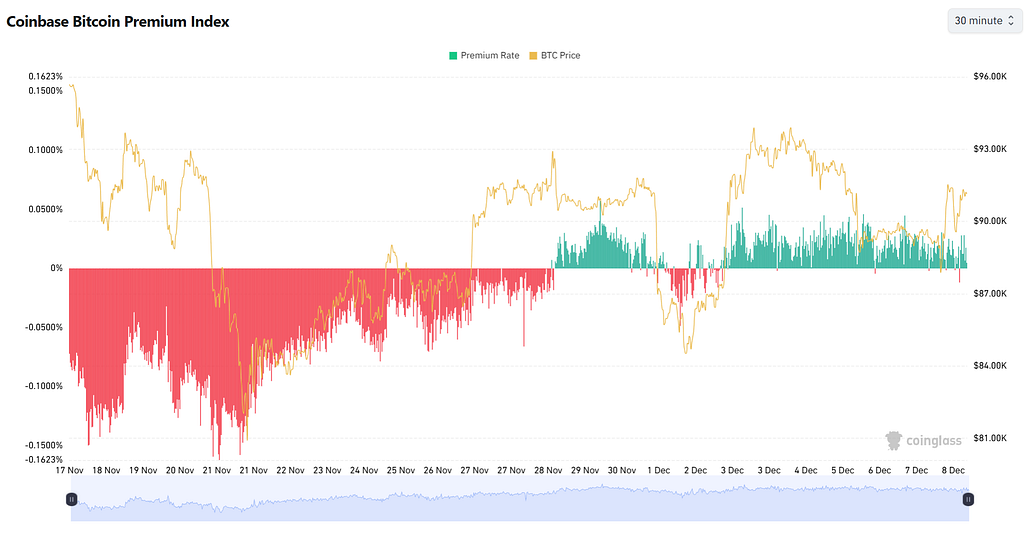Screen dimensions: 1024x543
Task: Toggle the Premium Rate legend series
Action: (484, 56)
